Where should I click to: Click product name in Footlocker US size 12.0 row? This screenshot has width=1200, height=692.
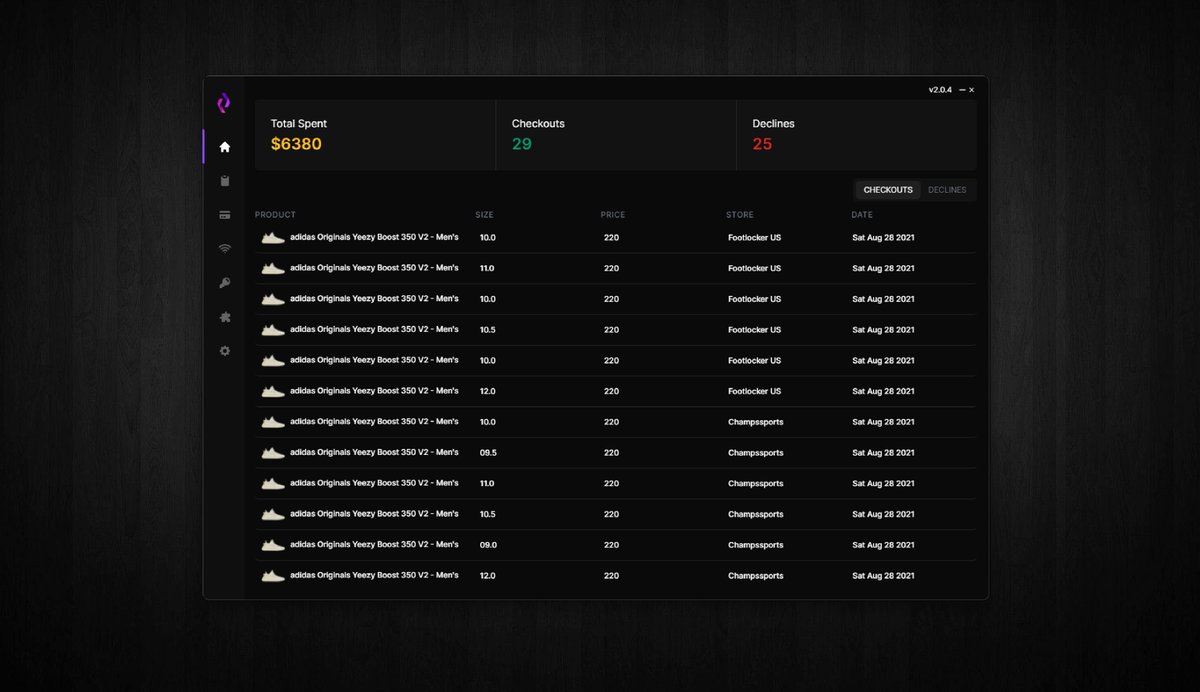point(374,391)
